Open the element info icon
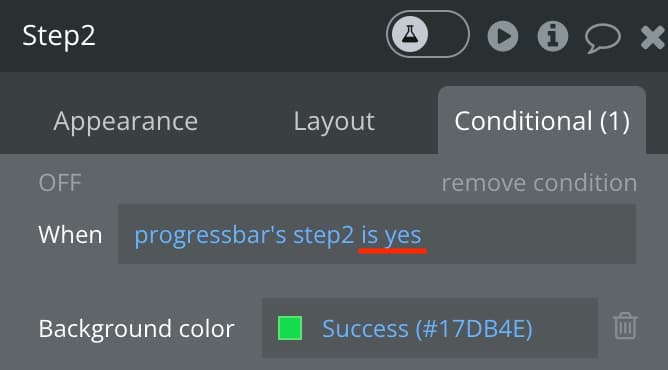668x370 pixels. coord(553,36)
